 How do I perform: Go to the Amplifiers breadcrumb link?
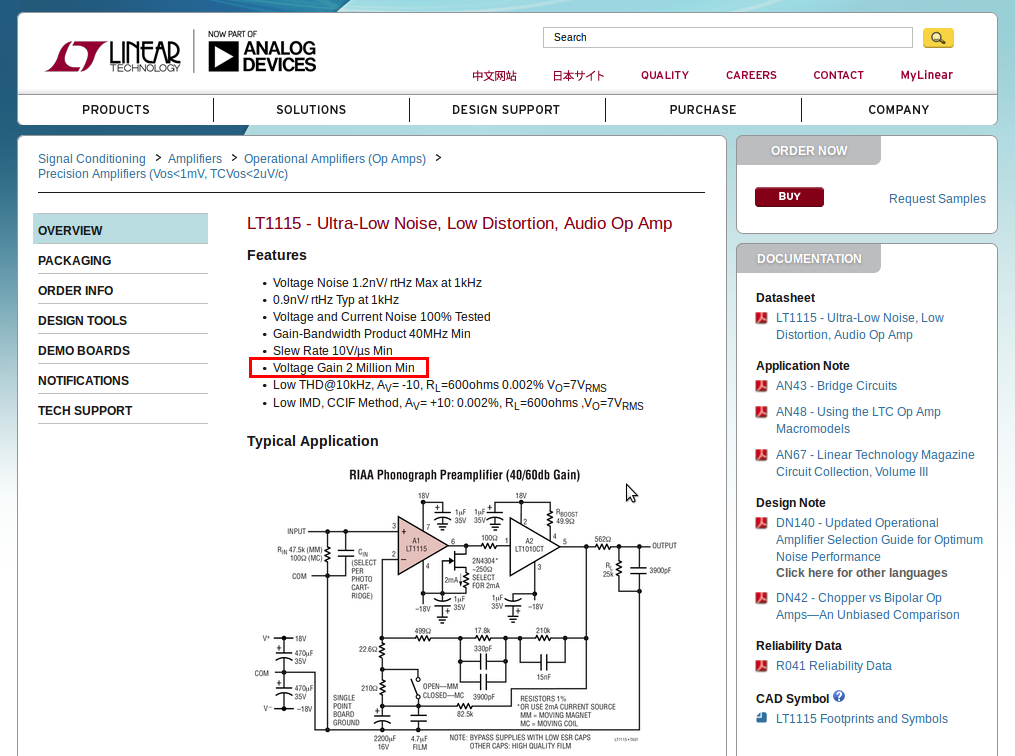[x=195, y=159]
